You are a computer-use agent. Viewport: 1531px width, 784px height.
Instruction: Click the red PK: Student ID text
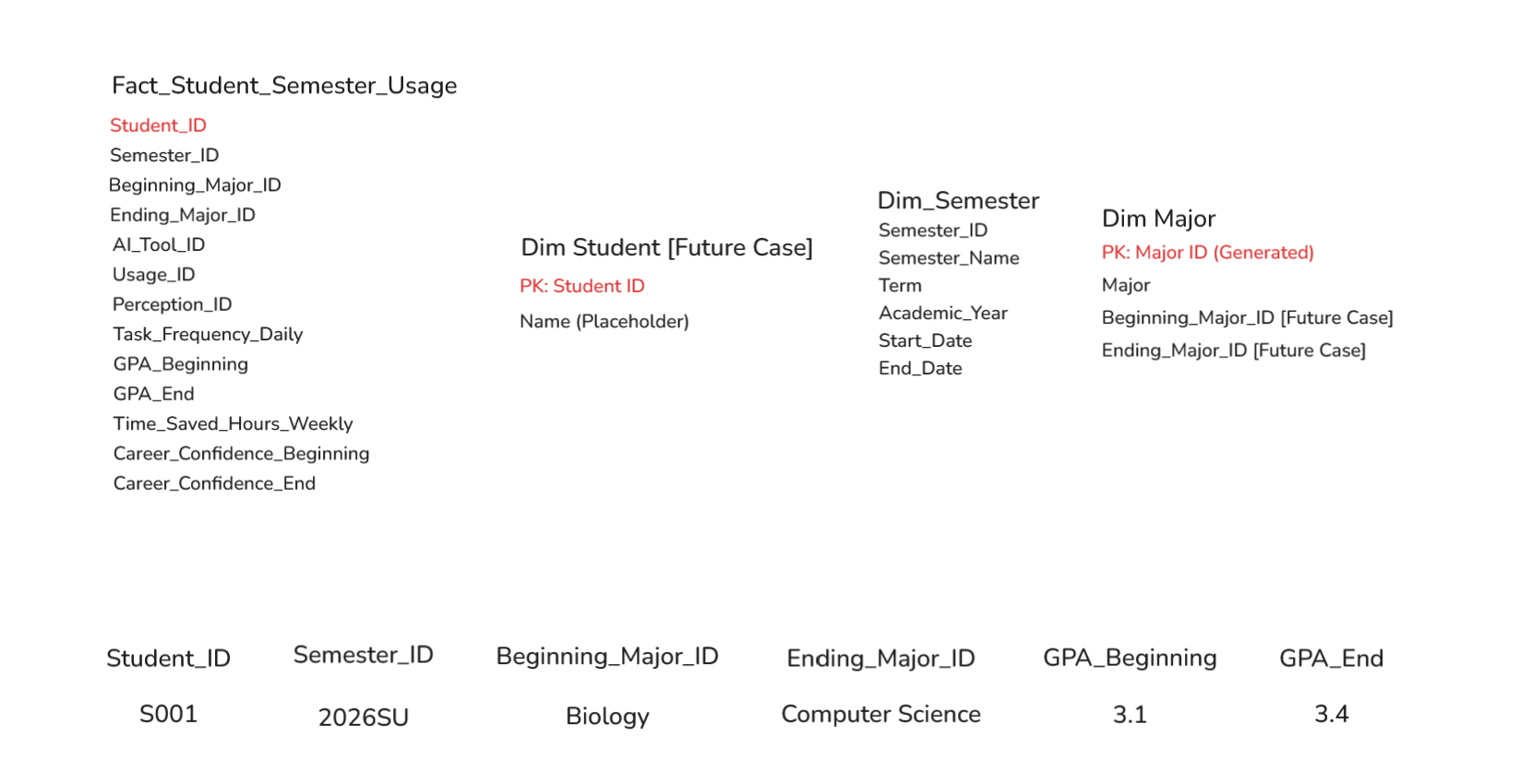click(581, 286)
